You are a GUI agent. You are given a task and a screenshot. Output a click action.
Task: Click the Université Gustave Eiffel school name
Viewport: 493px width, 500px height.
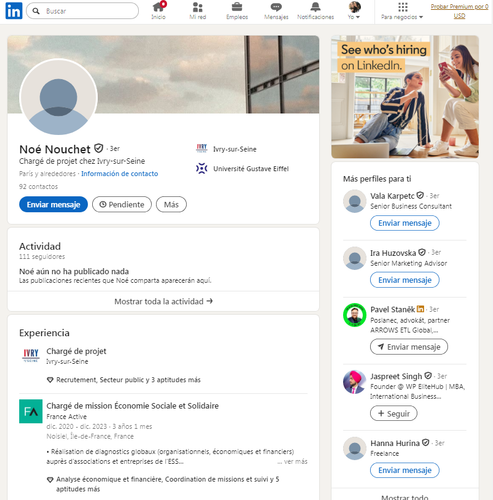coord(251,169)
